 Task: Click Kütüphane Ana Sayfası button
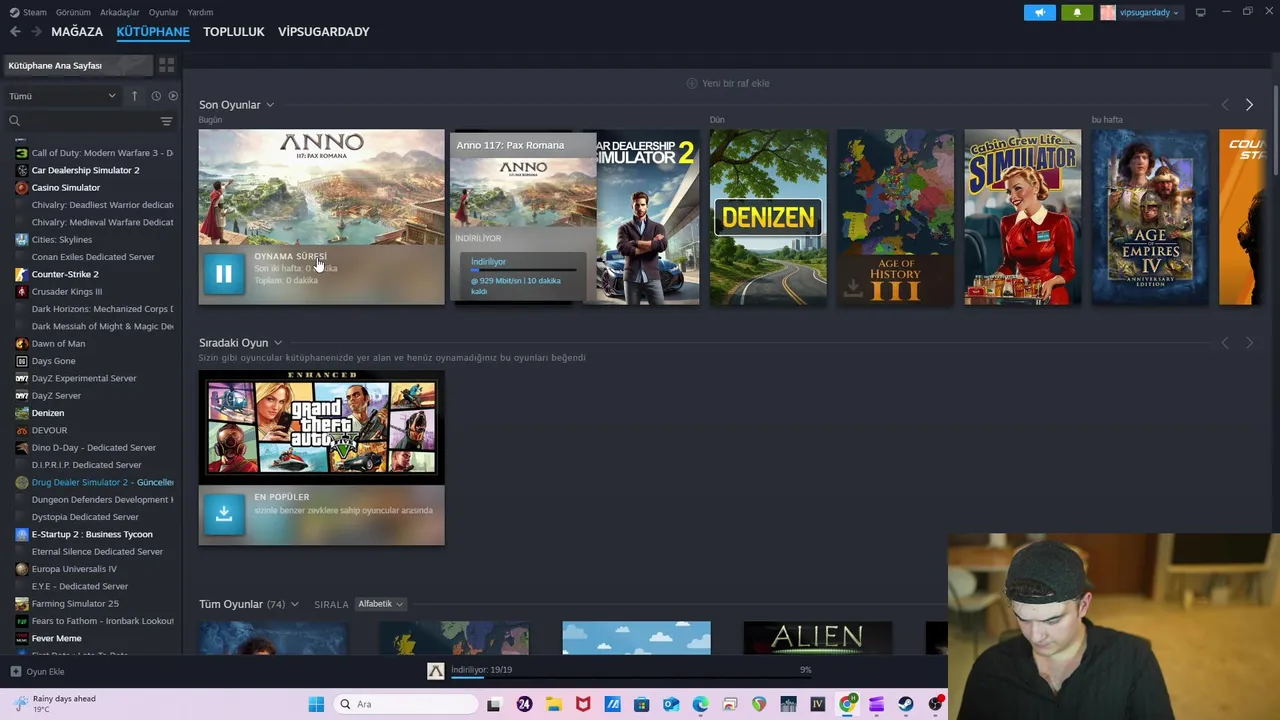click(x=78, y=65)
